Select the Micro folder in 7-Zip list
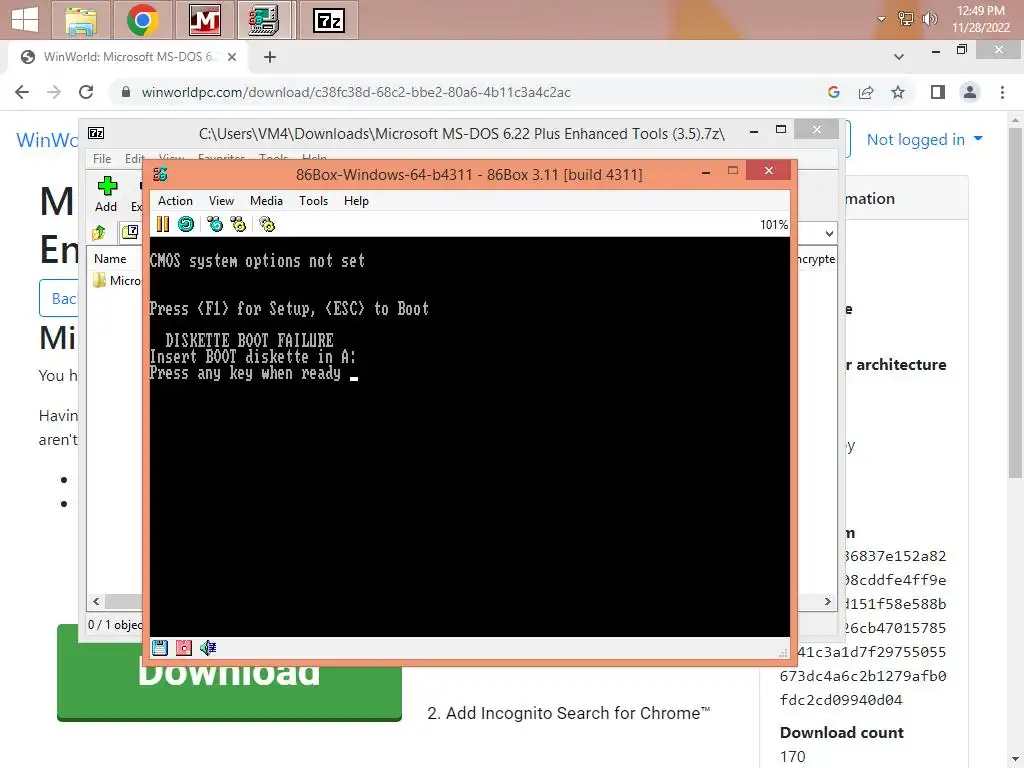 pyautogui.click(x=118, y=280)
